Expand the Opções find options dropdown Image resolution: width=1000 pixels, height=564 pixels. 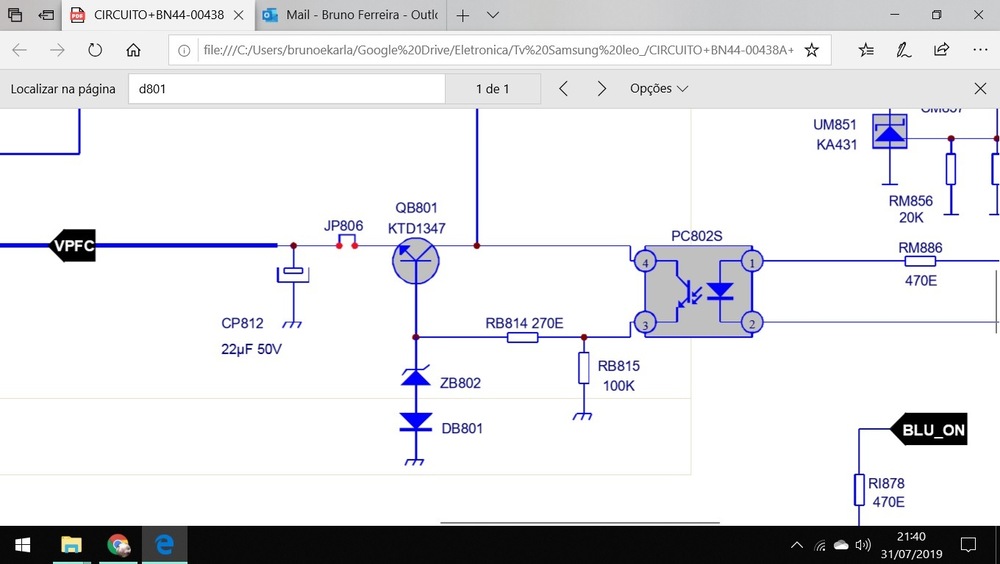[659, 89]
